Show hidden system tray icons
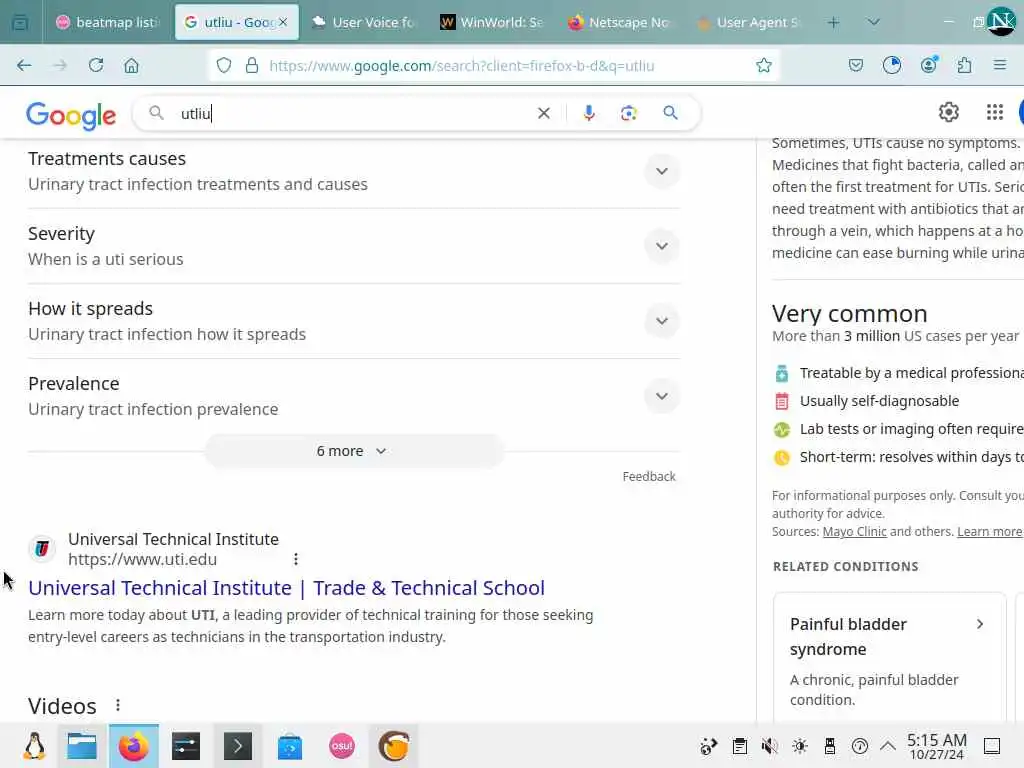The height and width of the screenshot is (768, 1024). click(x=887, y=746)
